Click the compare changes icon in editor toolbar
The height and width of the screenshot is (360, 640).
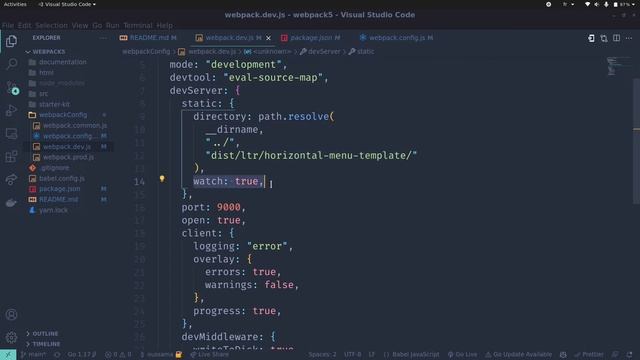pos(604,38)
